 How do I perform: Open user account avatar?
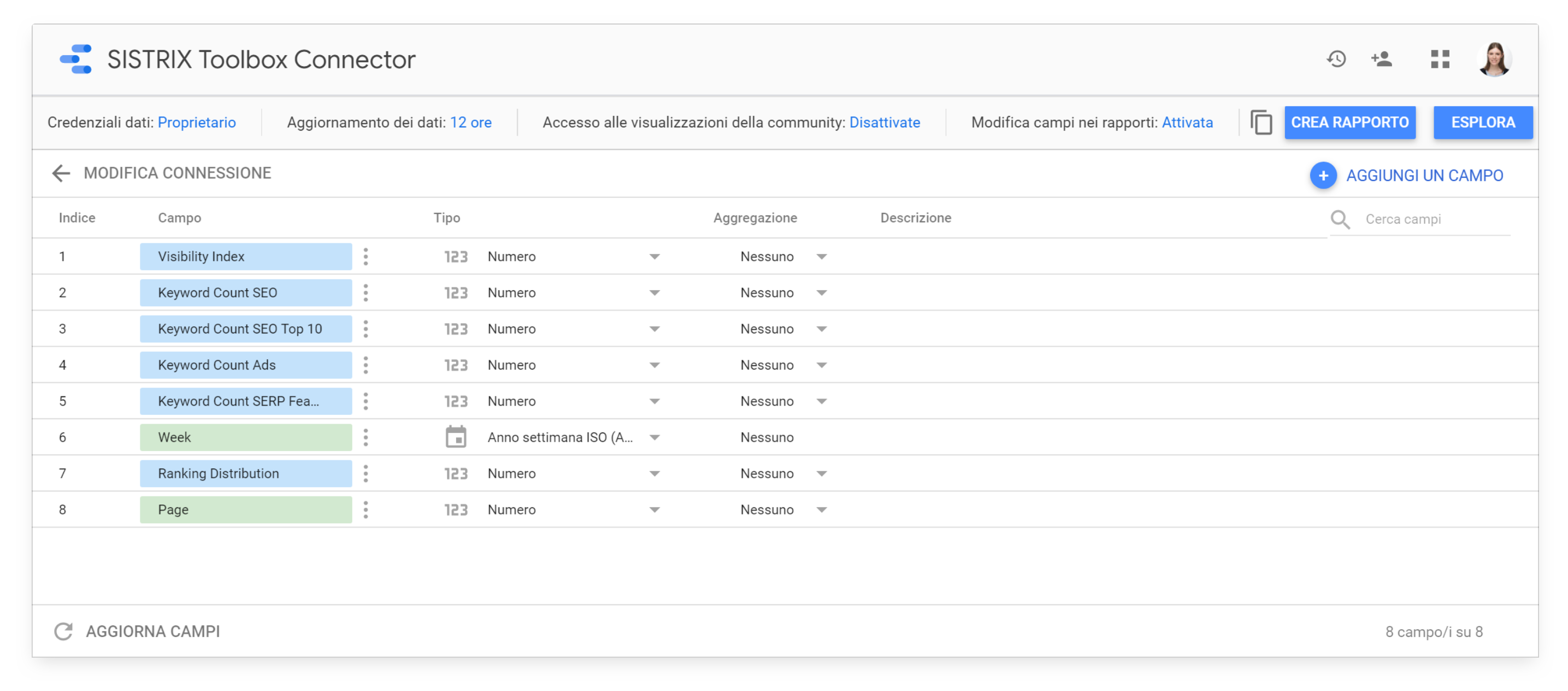1494,59
